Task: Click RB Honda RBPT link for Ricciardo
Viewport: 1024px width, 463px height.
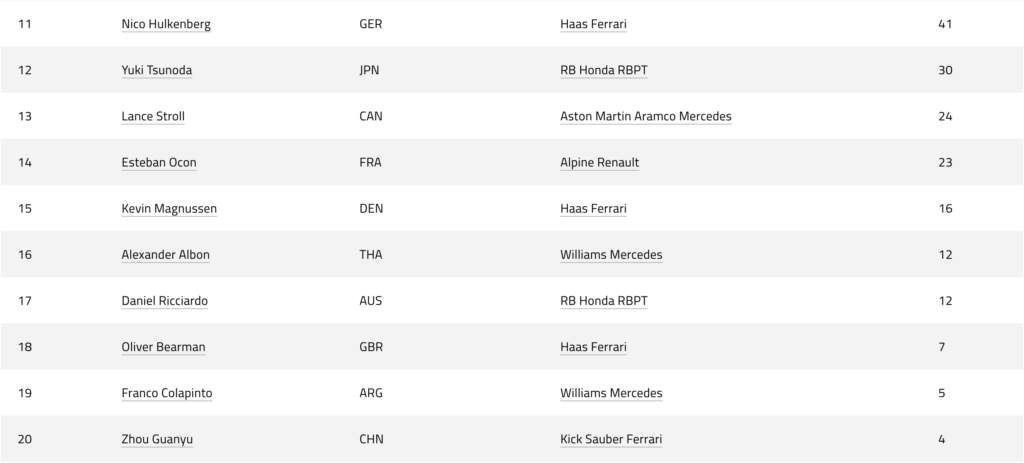Action: pos(603,301)
